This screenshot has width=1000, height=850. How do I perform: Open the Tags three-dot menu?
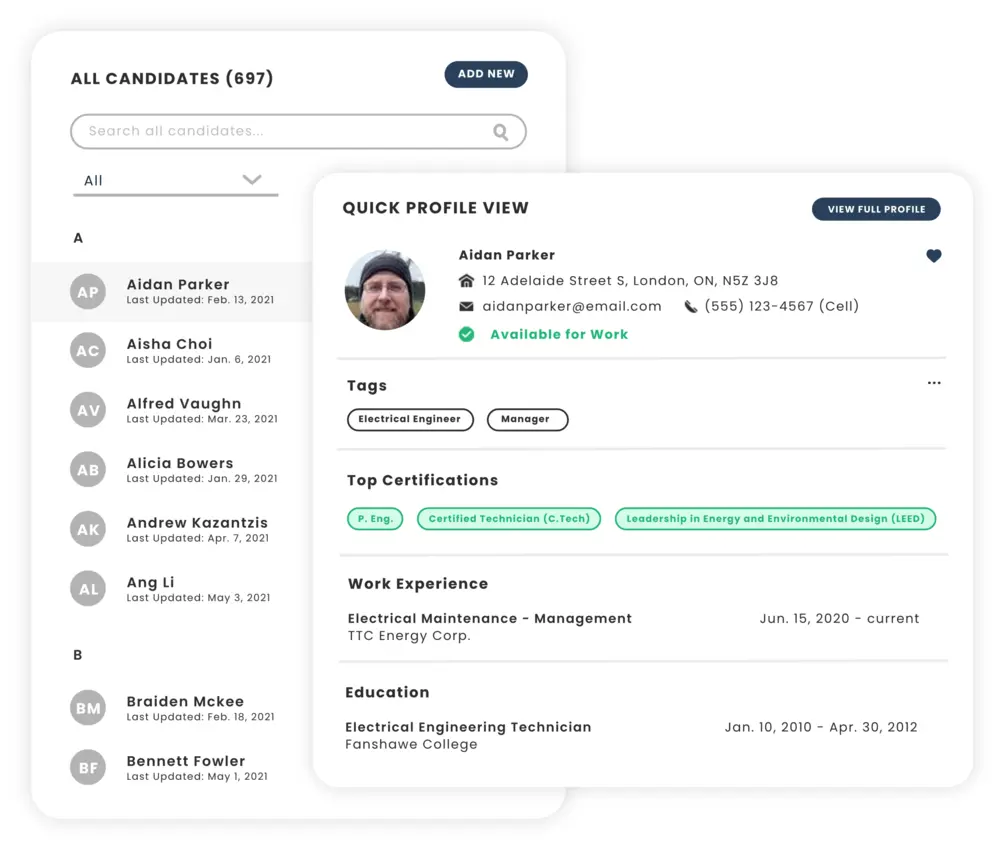(934, 383)
